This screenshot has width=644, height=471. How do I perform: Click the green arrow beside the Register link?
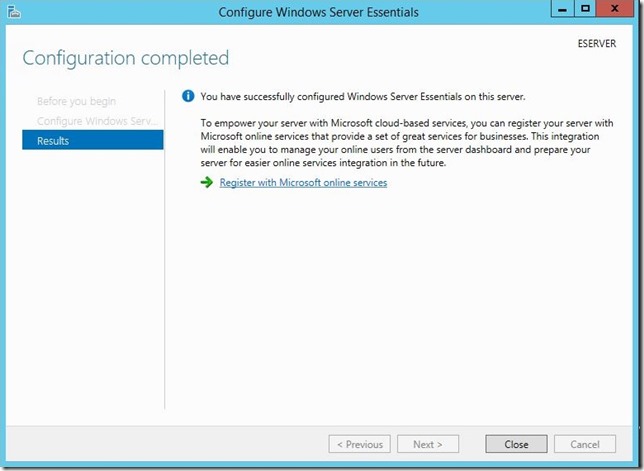206,183
